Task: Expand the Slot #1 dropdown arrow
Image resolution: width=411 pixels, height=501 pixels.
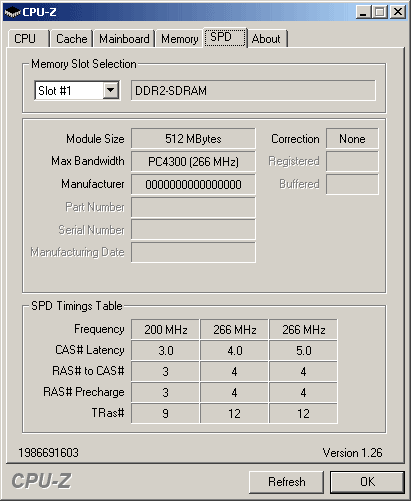Action: tap(110, 90)
